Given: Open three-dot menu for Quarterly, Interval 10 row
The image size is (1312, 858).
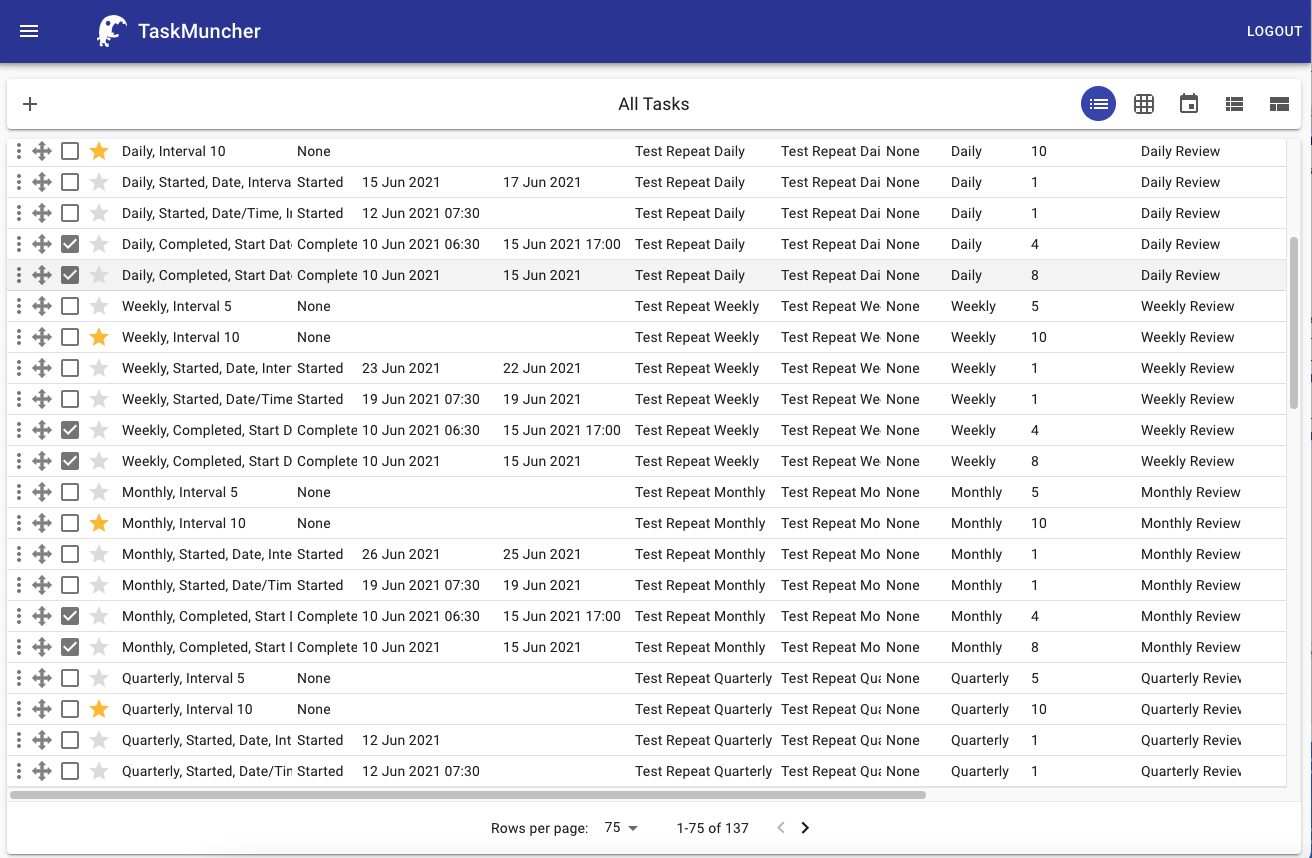Looking at the screenshot, I should 18,710.
